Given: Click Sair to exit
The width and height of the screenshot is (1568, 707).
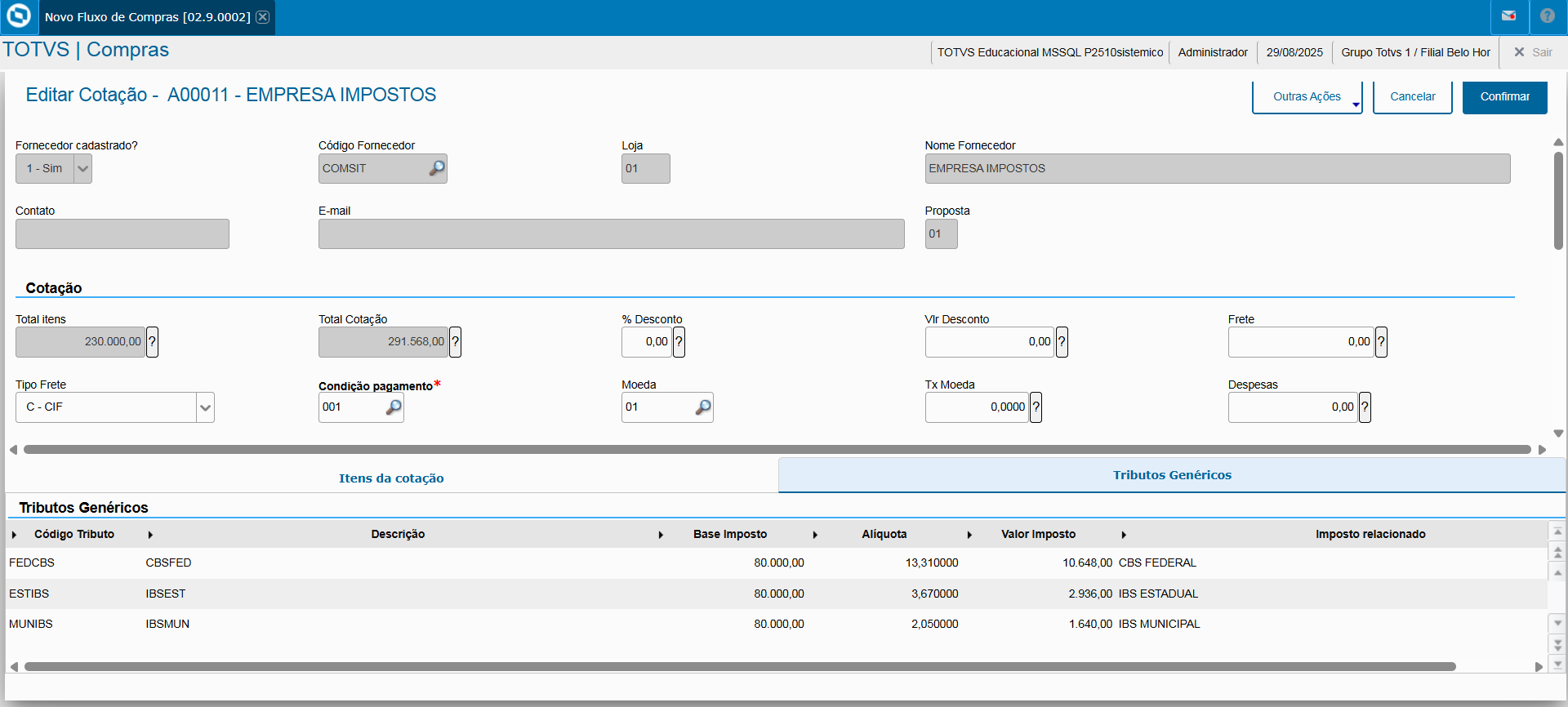Looking at the screenshot, I should pyautogui.click(x=1533, y=52).
